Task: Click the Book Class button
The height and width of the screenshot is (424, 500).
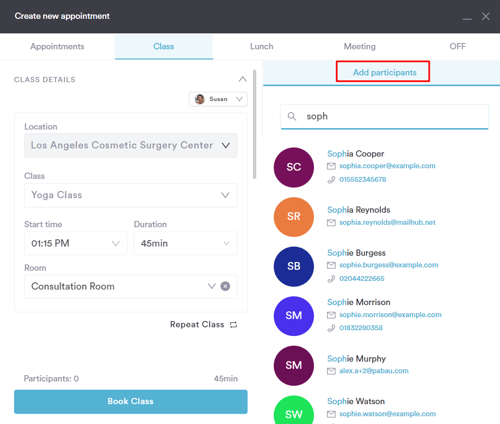Action: tap(131, 402)
